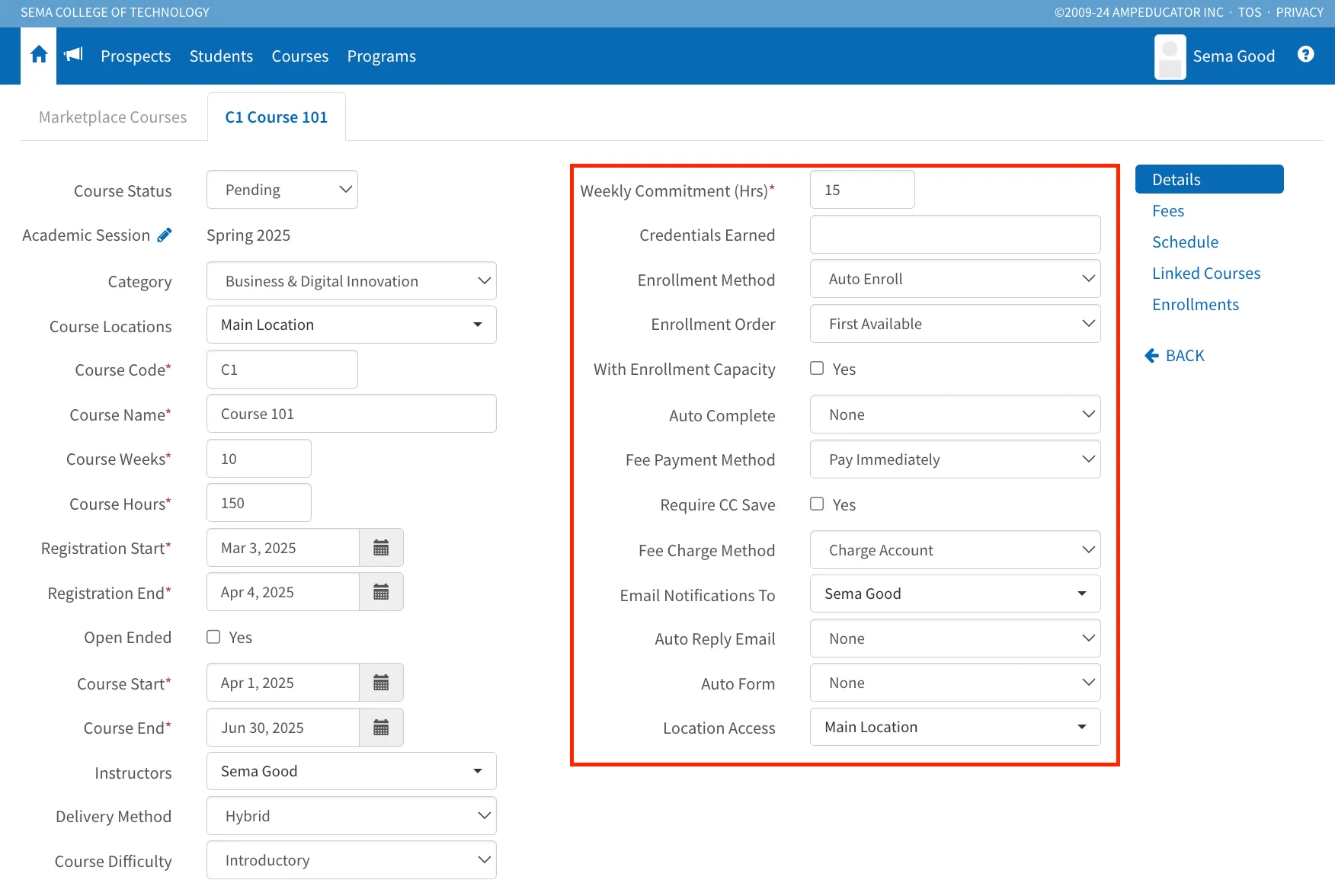The image size is (1335, 896).
Task: Open the Students menu
Action: coord(221,56)
